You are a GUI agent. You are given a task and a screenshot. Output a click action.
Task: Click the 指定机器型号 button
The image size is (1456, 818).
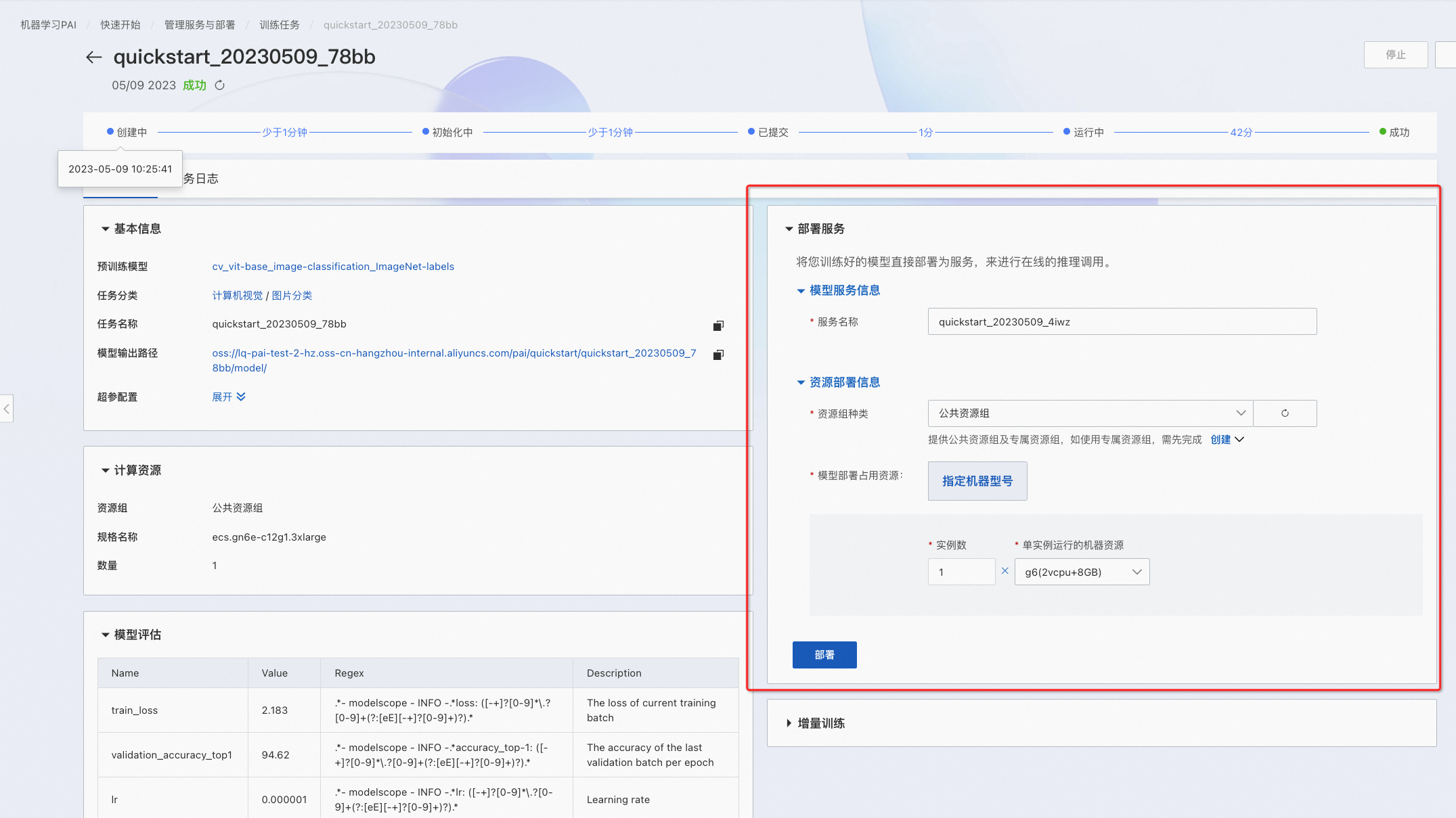pyautogui.click(x=977, y=481)
